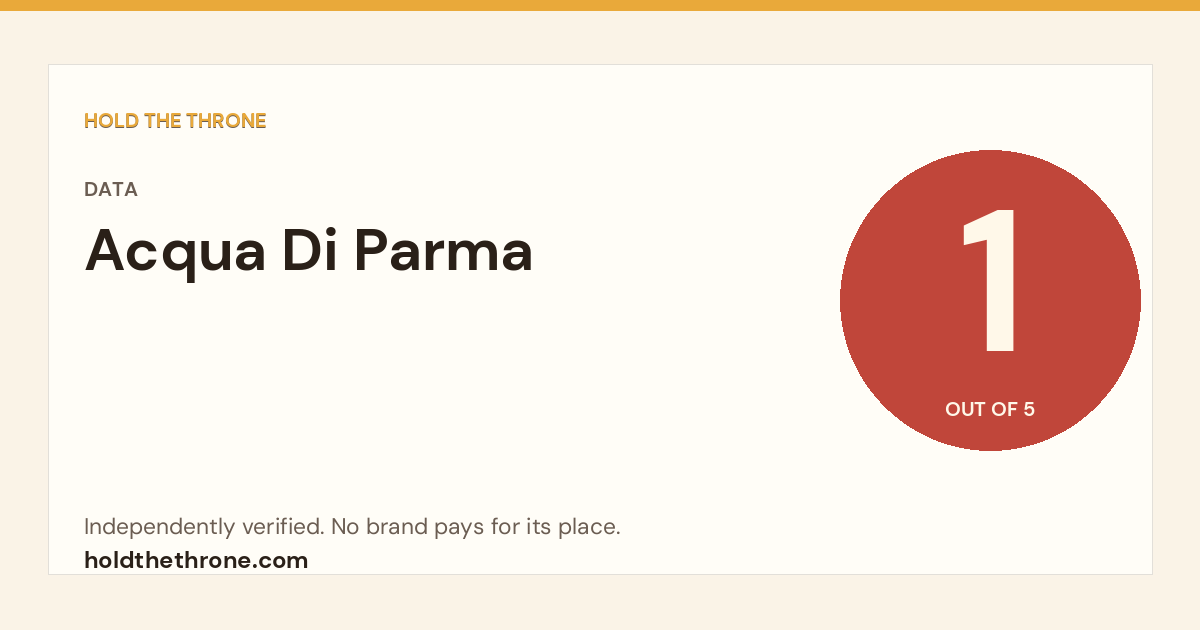Select the OUT OF 5 label

[990, 409]
